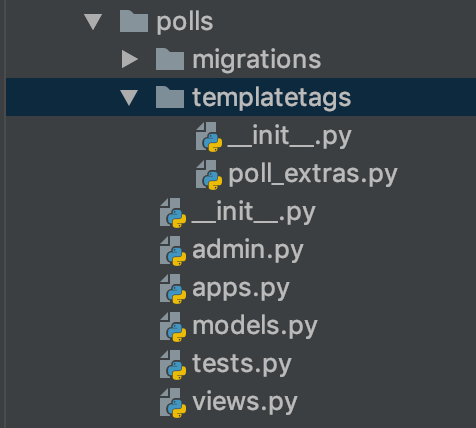The width and height of the screenshot is (476, 428).
Task: Click the Python icon beside apps.py
Action: click(173, 289)
